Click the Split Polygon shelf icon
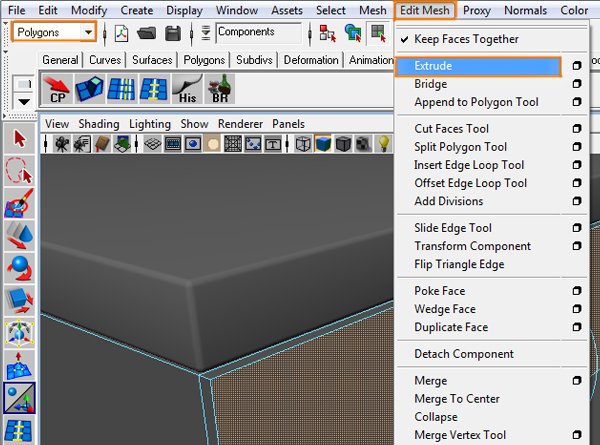The width and height of the screenshot is (600, 445). pyautogui.click(x=154, y=89)
